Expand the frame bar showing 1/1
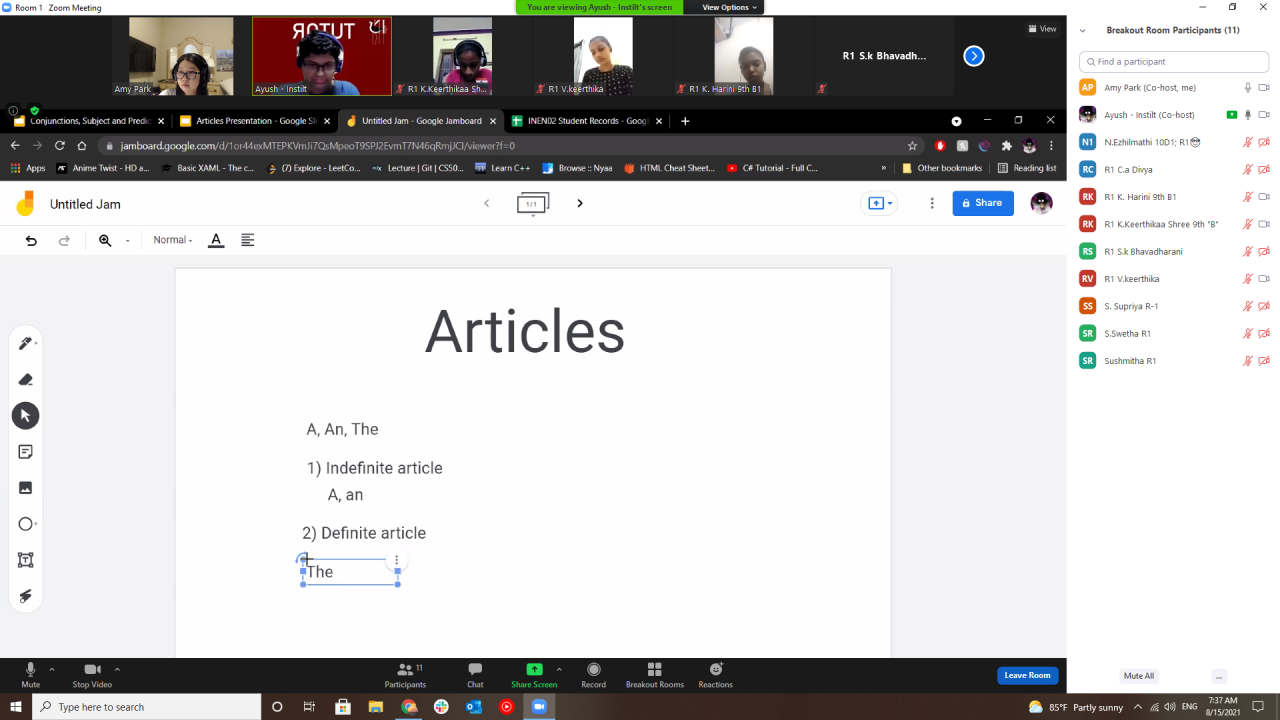This screenshot has height=720, width=1280. (533, 203)
